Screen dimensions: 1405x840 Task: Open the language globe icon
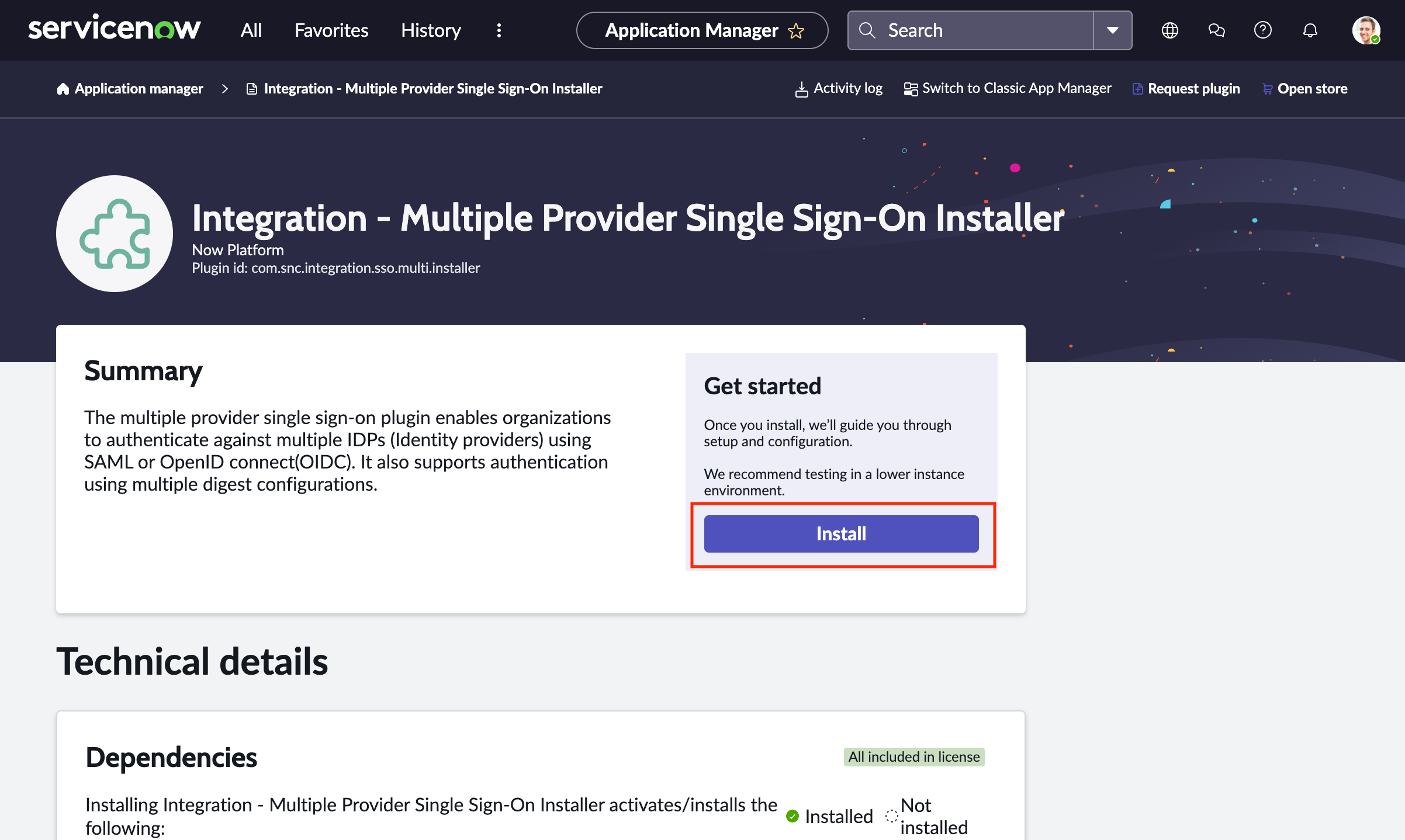1170,30
